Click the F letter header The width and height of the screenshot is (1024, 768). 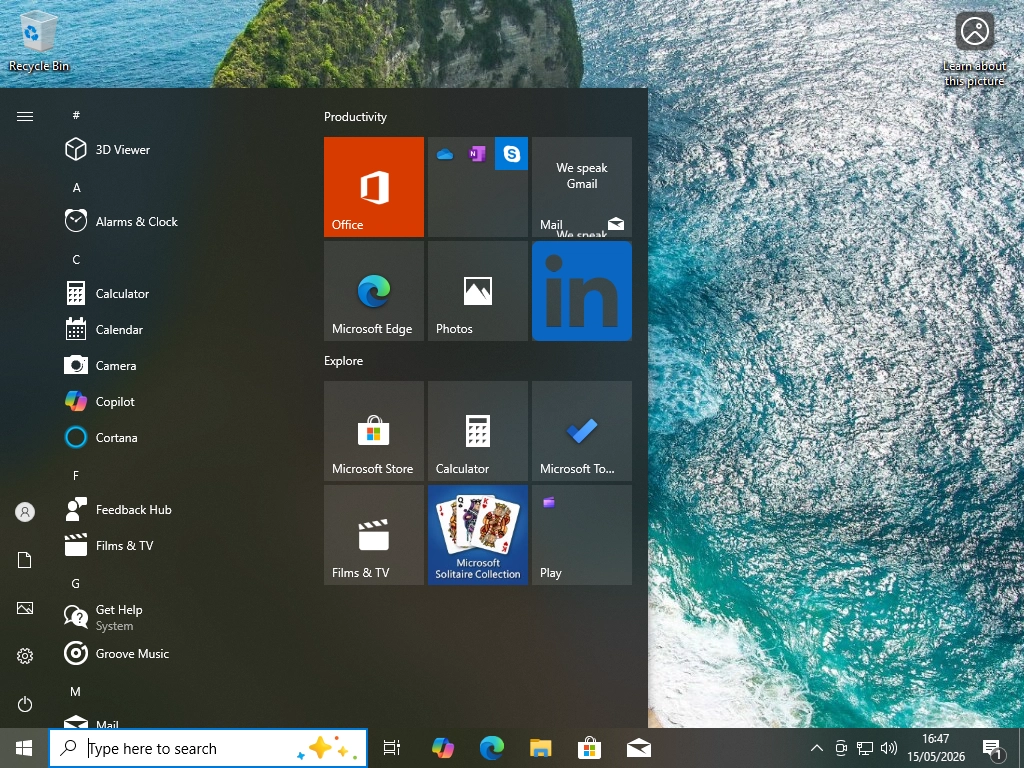[x=76, y=475]
